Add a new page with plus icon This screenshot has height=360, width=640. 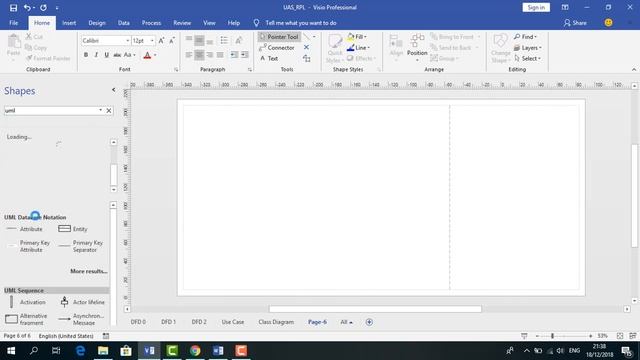pyautogui.click(x=369, y=322)
